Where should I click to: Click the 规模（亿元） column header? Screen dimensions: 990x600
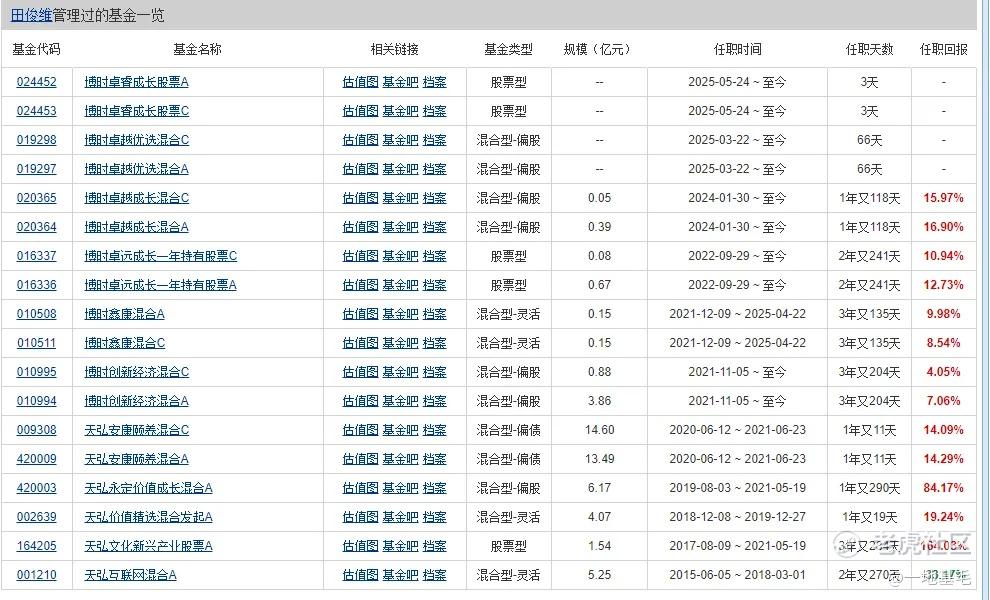pyautogui.click(x=597, y=49)
